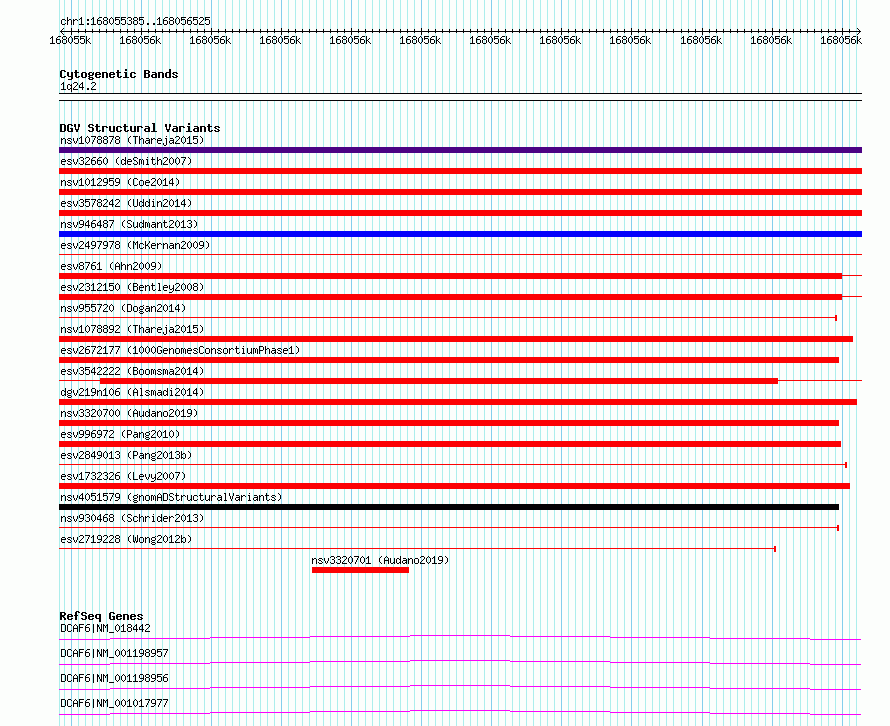Click the purple nsv1078878 variant bar

click(x=460, y=150)
